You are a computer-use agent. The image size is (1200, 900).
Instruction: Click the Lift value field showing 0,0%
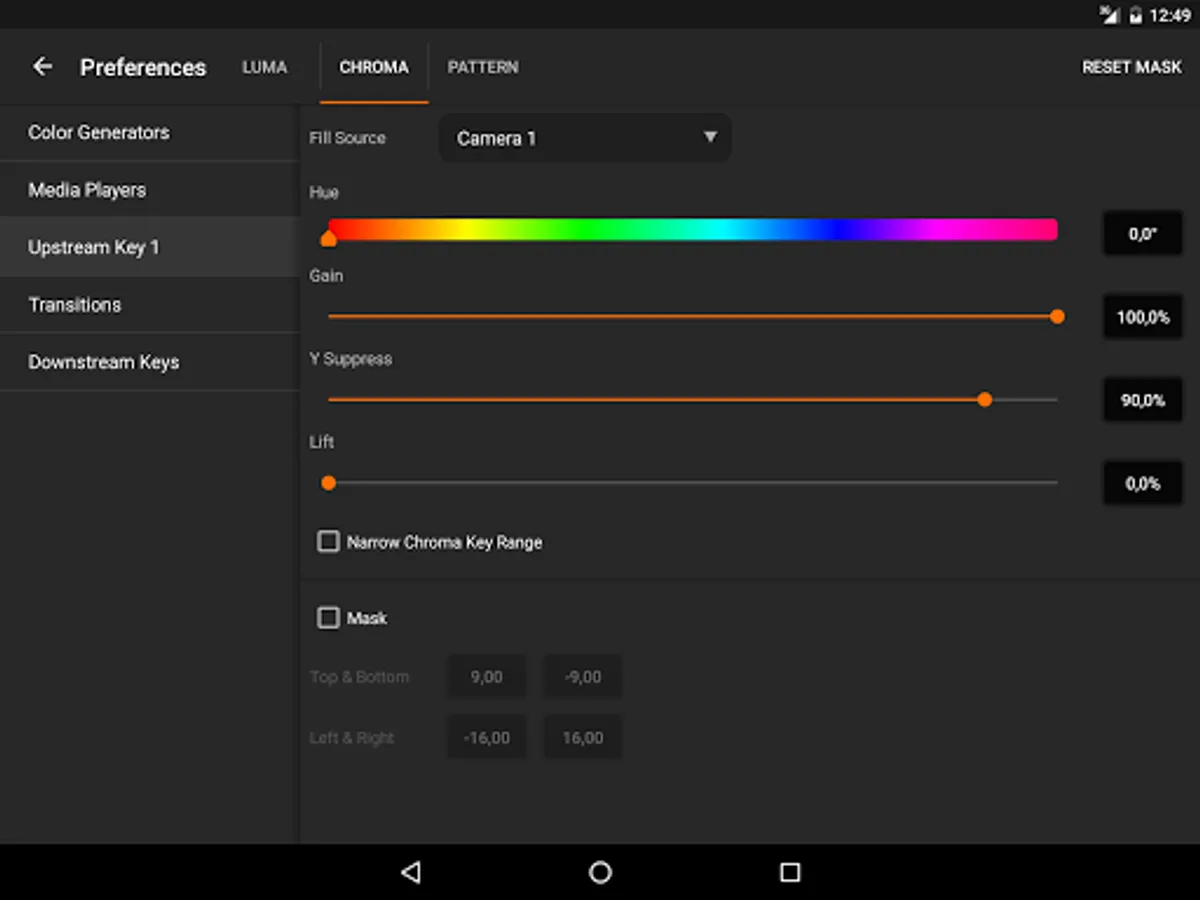tap(1142, 484)
